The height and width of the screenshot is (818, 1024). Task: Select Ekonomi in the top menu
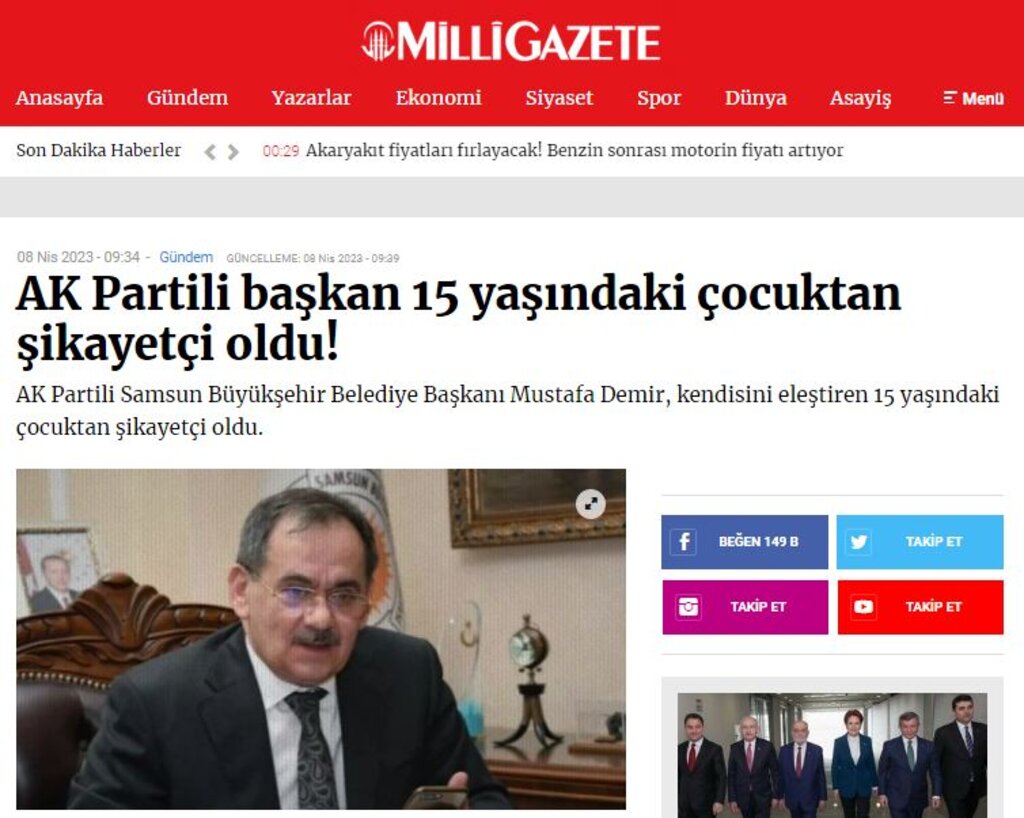point(438,98)
